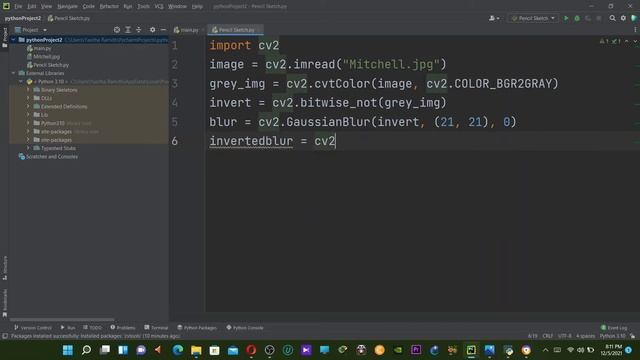Open the Run menu
Image resolution: width=640 pixels, height=360 pixels.
[x=127, y=7]
